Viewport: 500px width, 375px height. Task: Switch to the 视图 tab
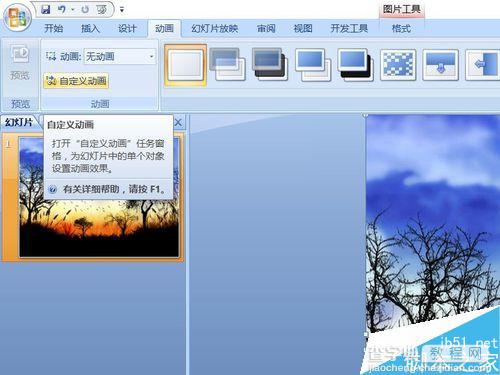(x=303, y=28)
